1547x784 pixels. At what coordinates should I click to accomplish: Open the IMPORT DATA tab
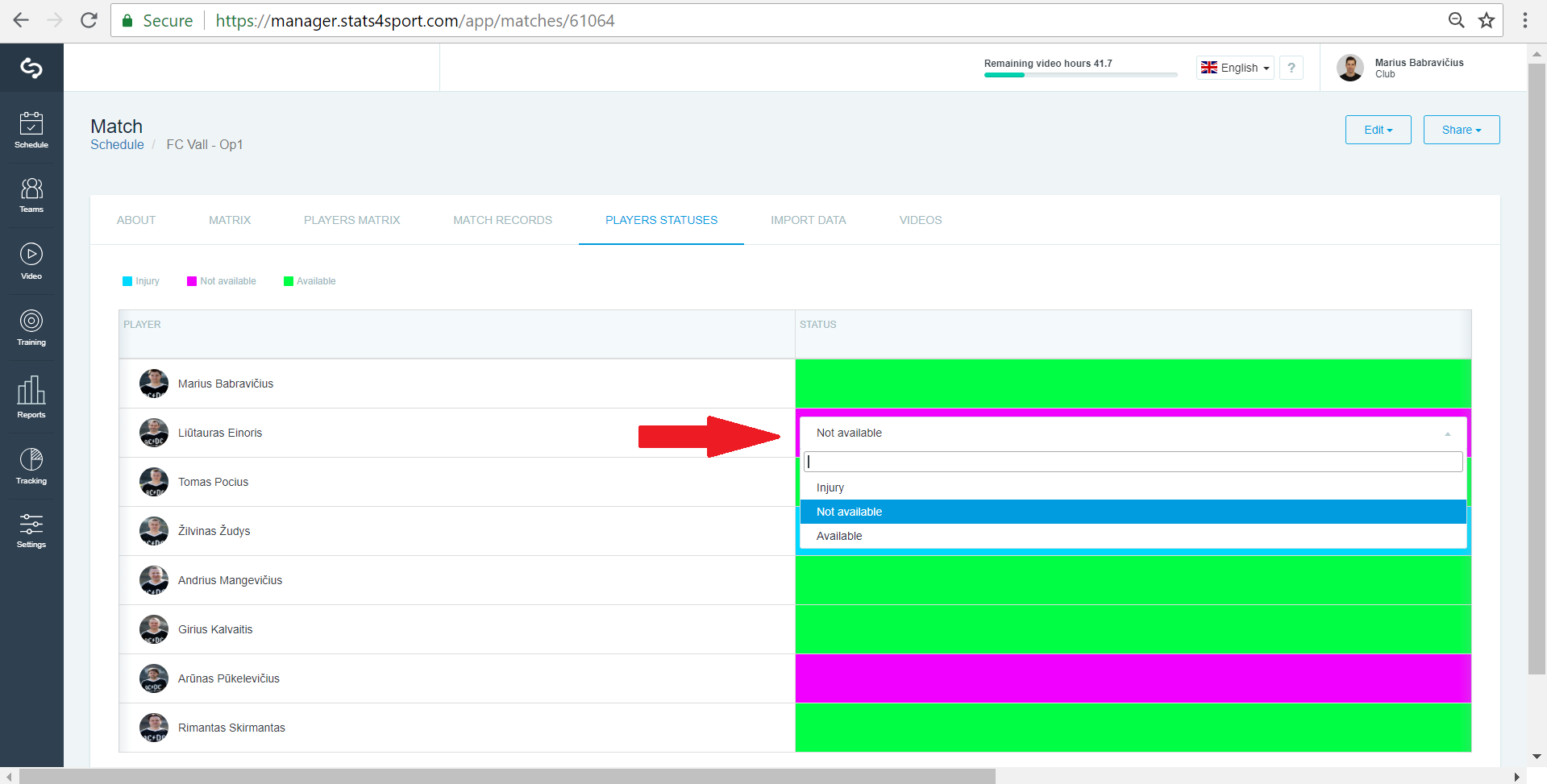coord(809,220)
